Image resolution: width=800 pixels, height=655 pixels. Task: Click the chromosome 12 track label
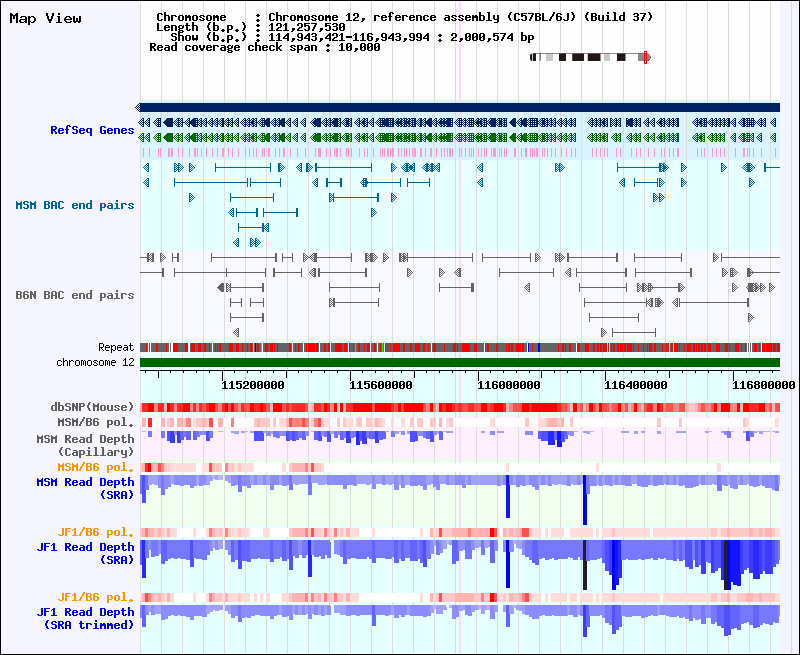(x=95, y=362)
